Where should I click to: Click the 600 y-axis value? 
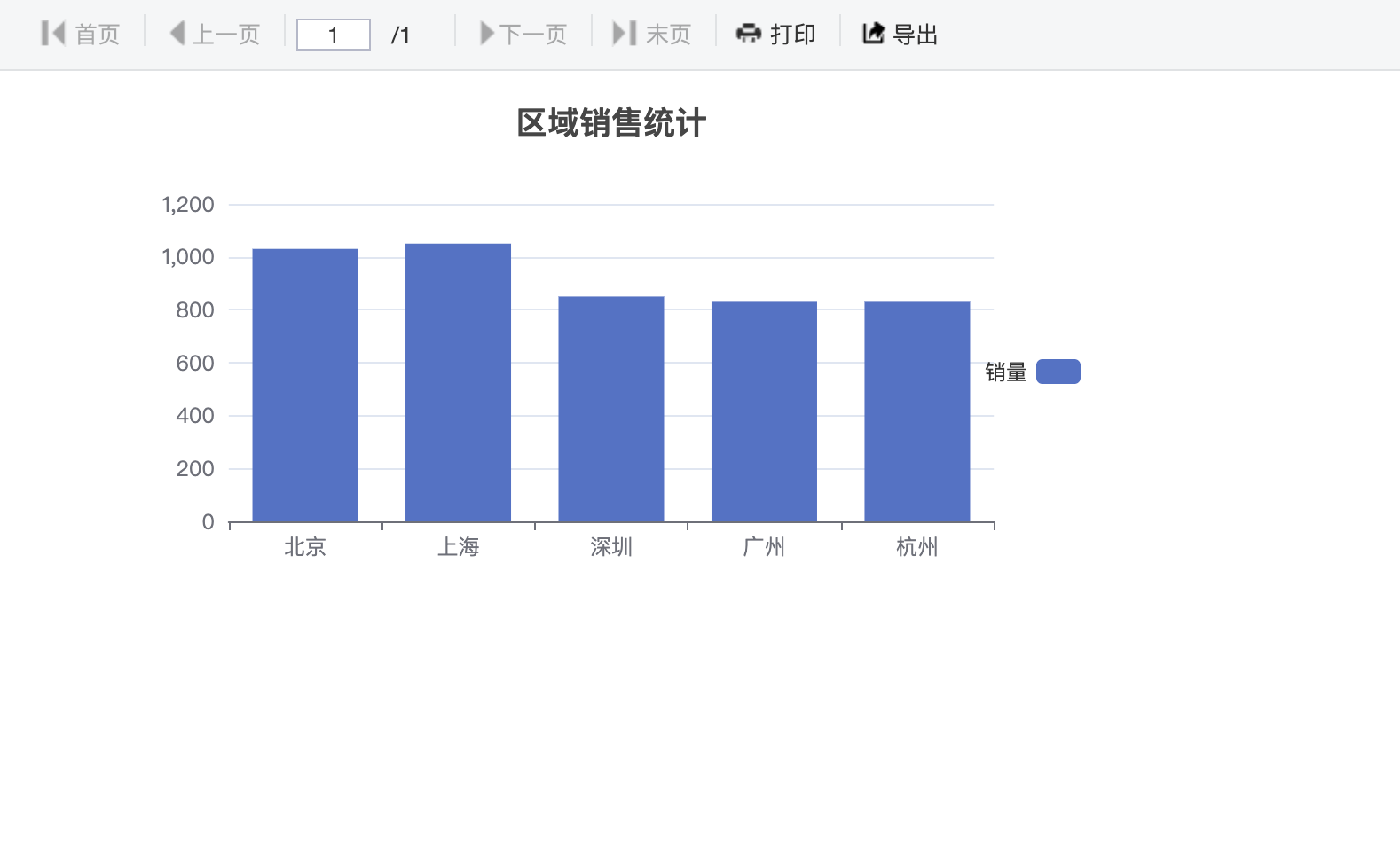[x=195, y=363]
